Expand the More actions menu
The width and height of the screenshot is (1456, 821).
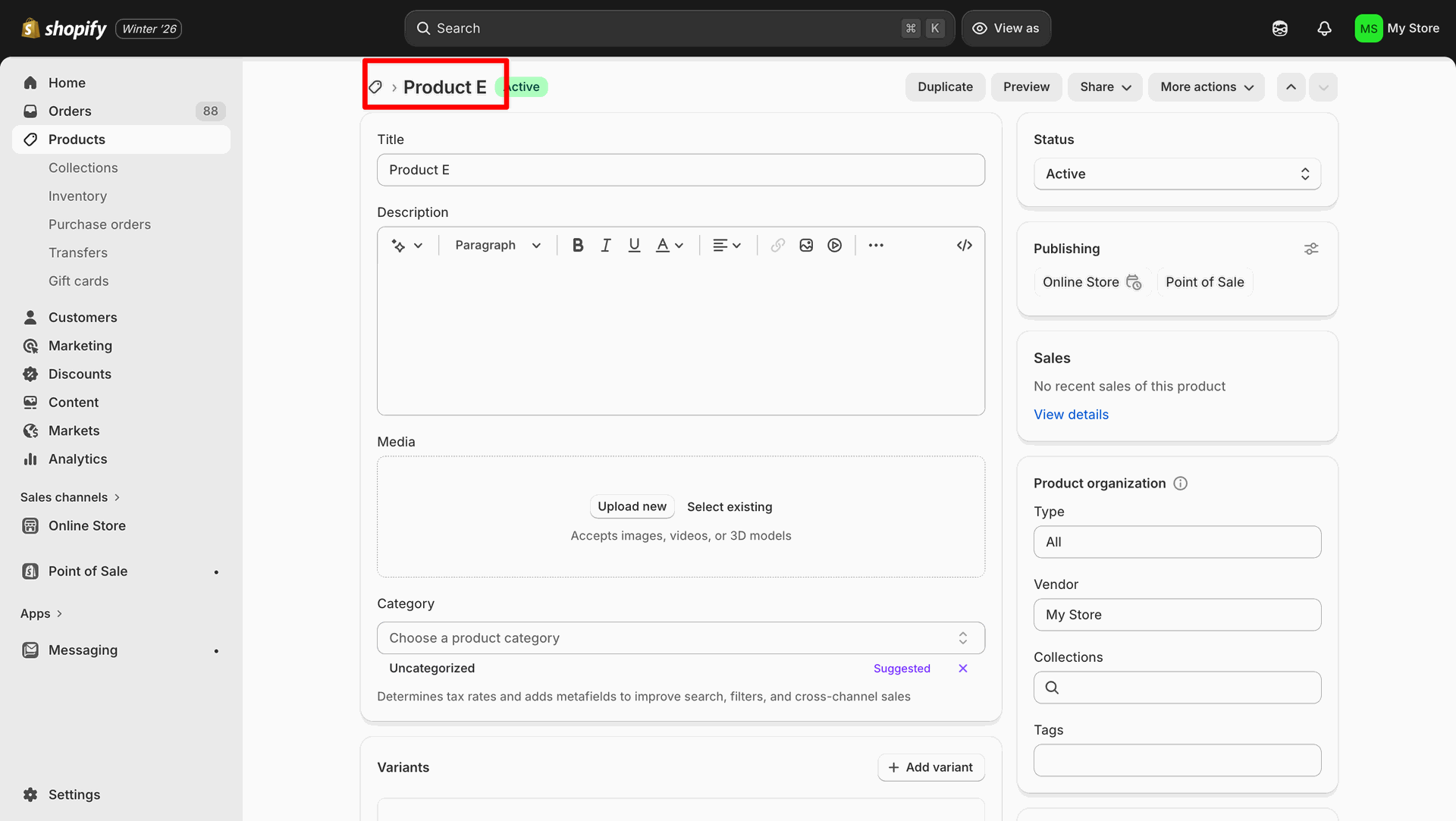[1206, 86]
